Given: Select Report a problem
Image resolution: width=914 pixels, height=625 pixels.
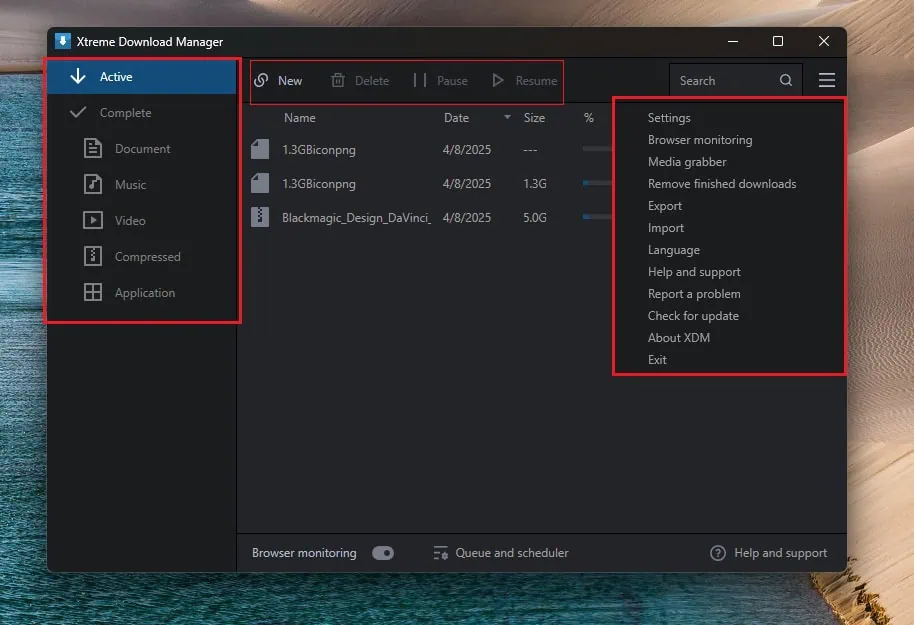Looking at the screenshot, I should click(x=694, y=294).
